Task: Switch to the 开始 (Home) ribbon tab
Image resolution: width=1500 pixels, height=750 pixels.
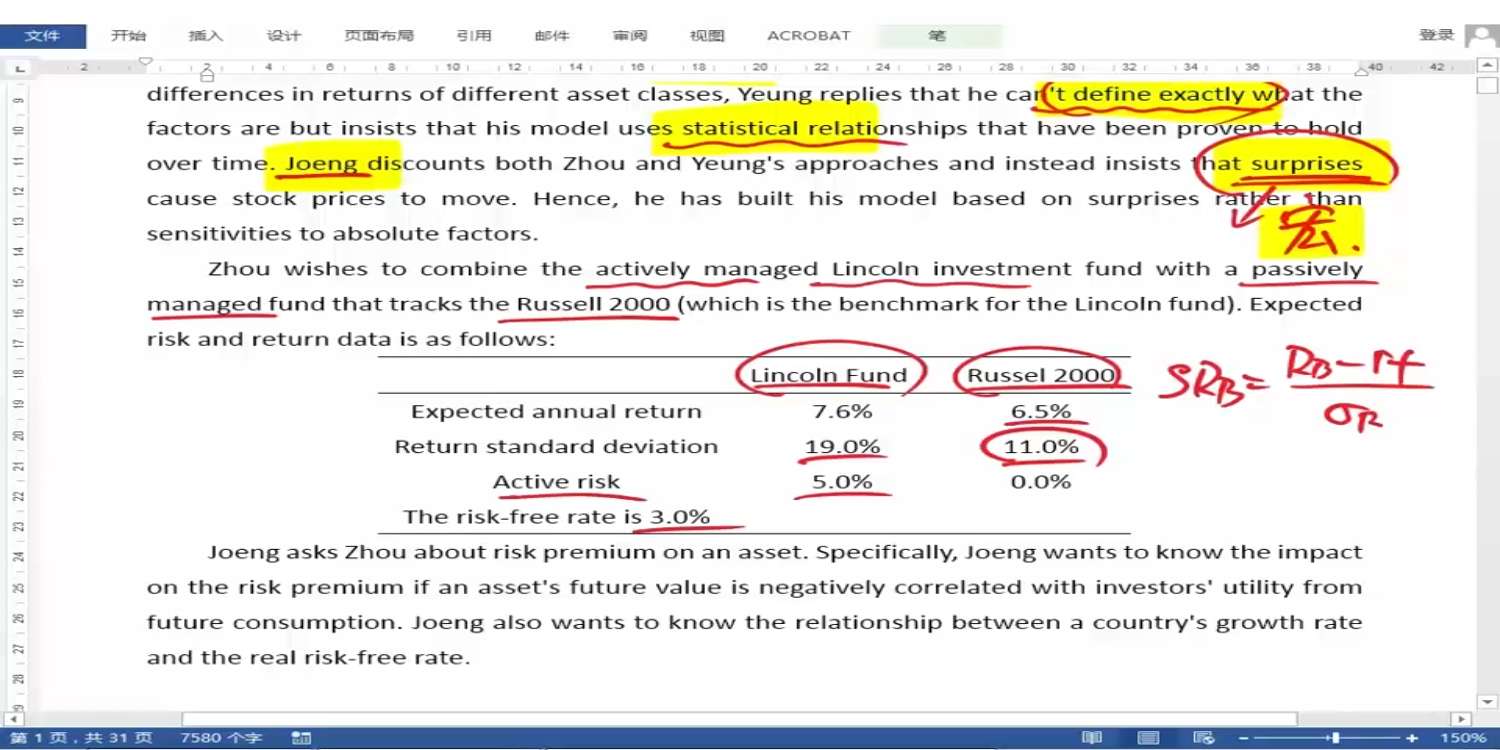Action: (x=128, y=35)
